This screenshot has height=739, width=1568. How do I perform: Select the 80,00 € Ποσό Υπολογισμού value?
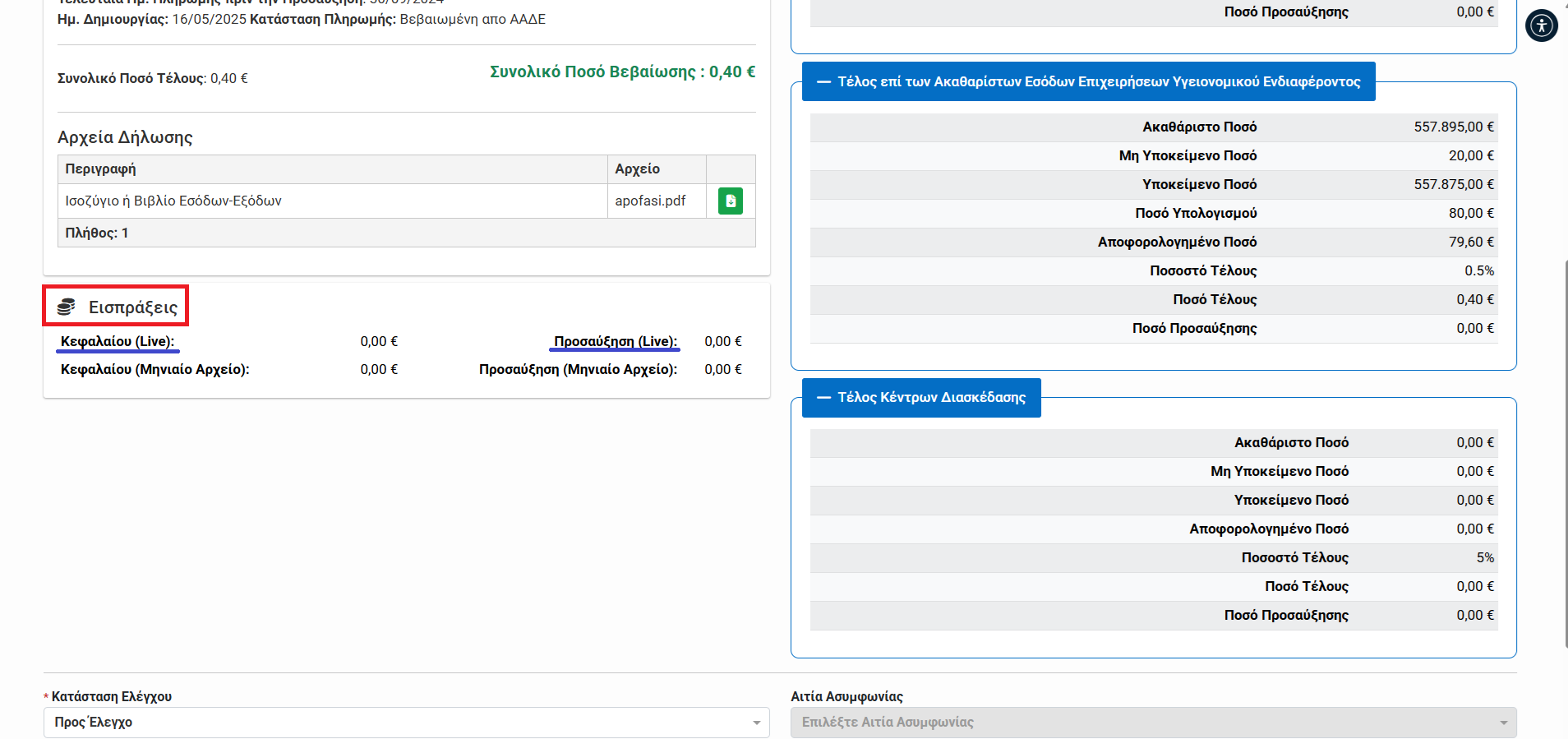[x=1471, y=213]
